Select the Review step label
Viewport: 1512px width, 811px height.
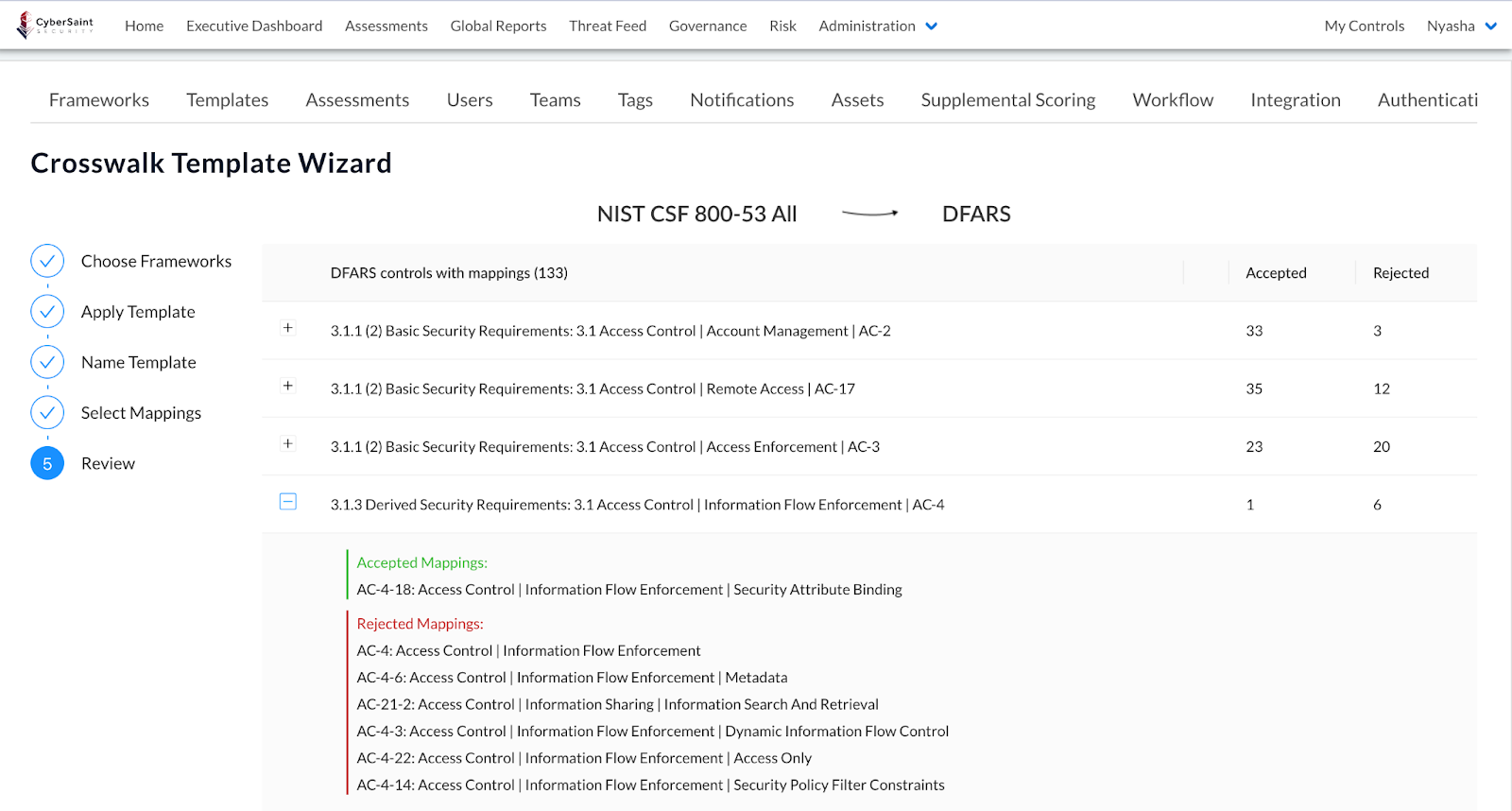click(x=108, y=463)
